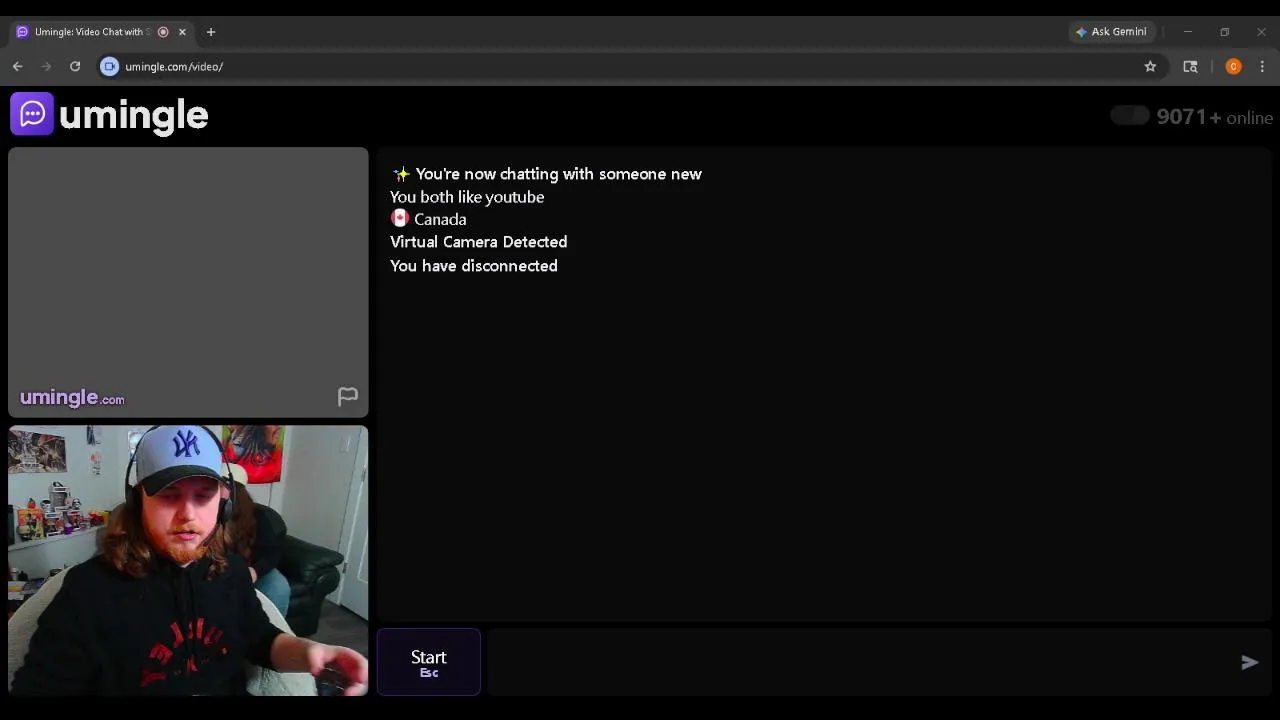Click the send message arrow icon
This screenshot has width=1280, height=720.
(x=1249, y=662)
